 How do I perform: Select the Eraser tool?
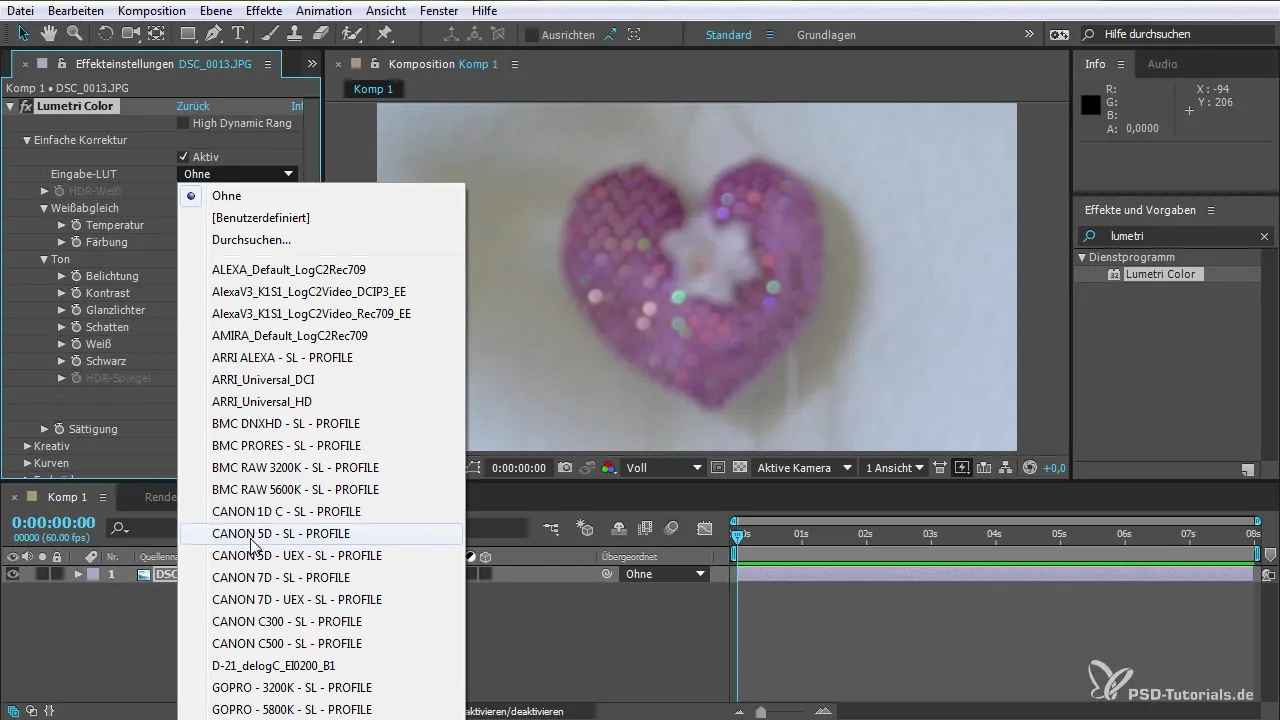click(320, 34)
